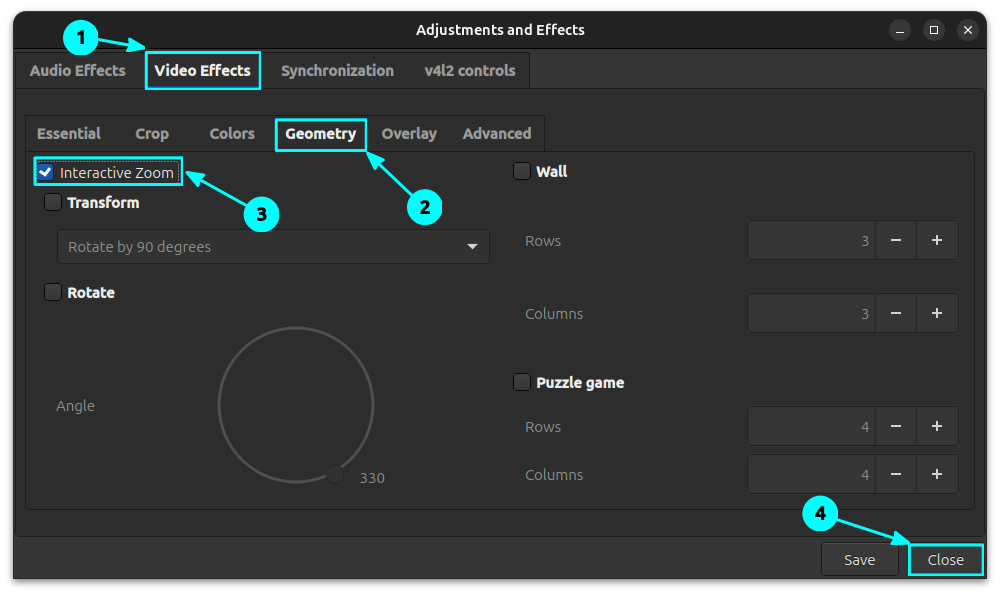Click the 330 angle value text
1000x595 pixels.
(372, 478)
